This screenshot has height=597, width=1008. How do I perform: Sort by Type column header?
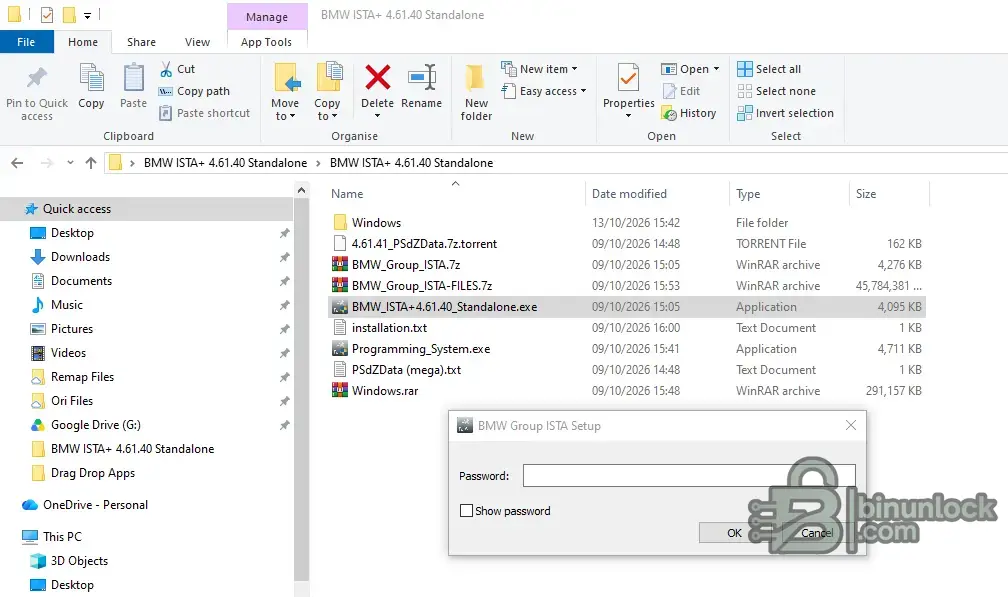(x=748, y=193)
